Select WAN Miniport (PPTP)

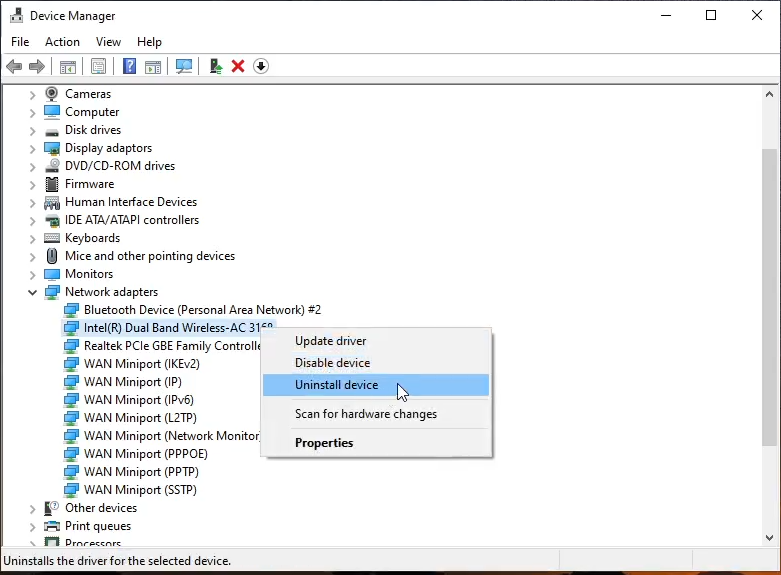point(141,472)
